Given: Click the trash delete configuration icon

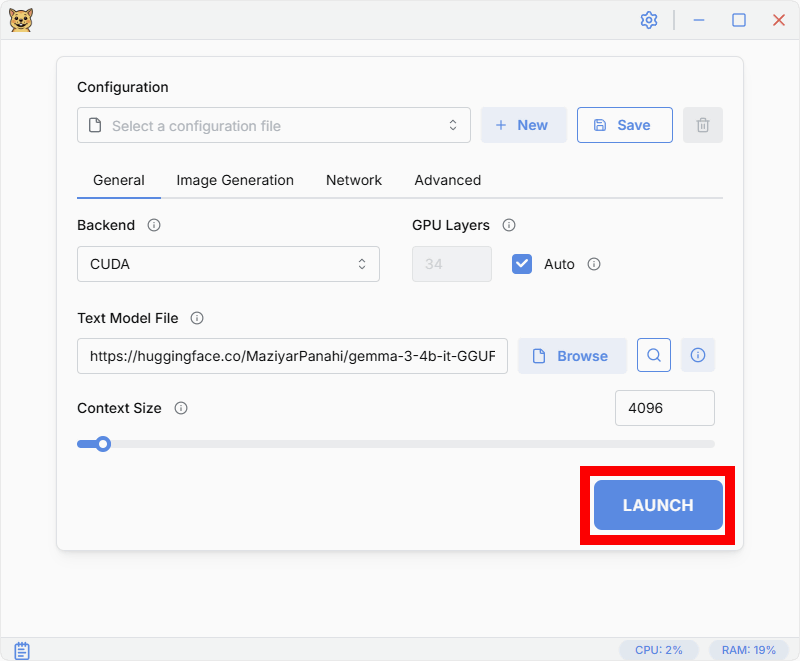Looking at the screenshot, I should click(703, 125).
